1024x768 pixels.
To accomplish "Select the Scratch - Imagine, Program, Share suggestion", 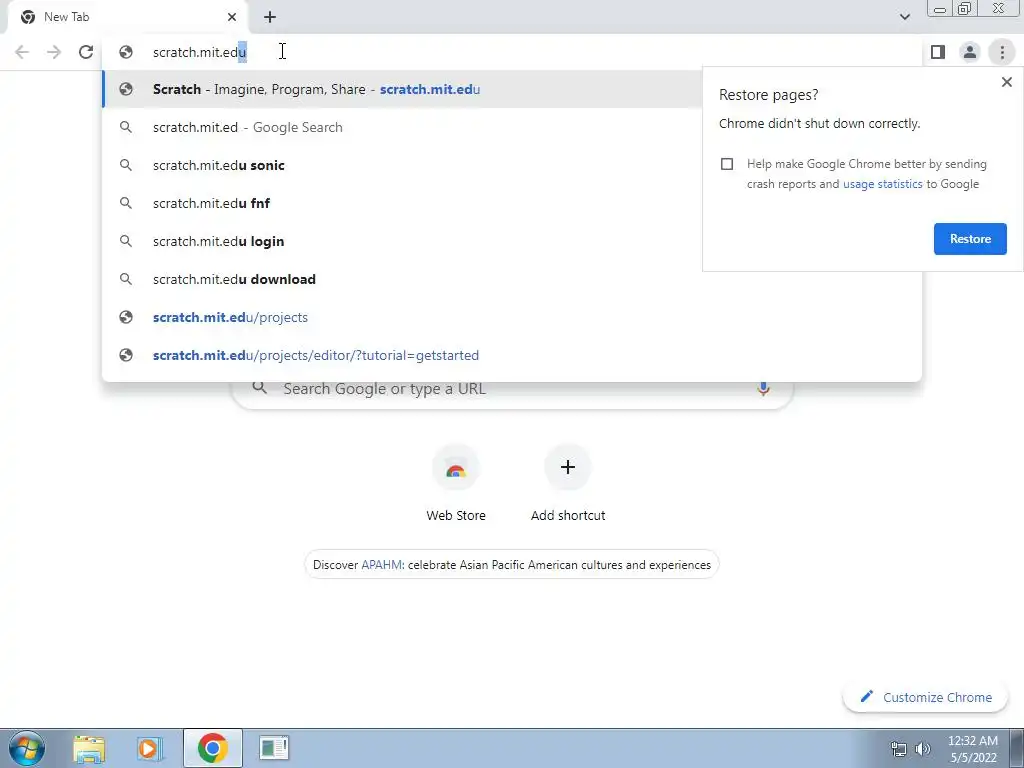I will (x=402, y=89).
